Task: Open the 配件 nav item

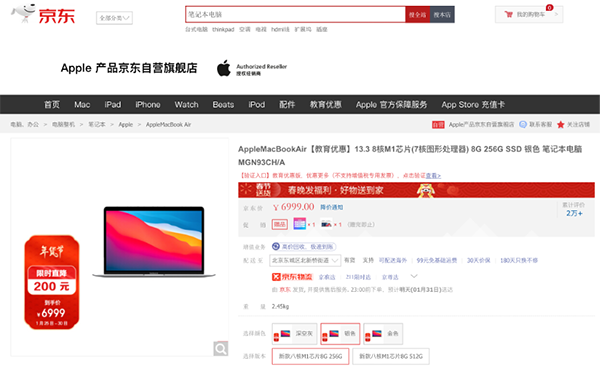Action: [x=287, y=105]
